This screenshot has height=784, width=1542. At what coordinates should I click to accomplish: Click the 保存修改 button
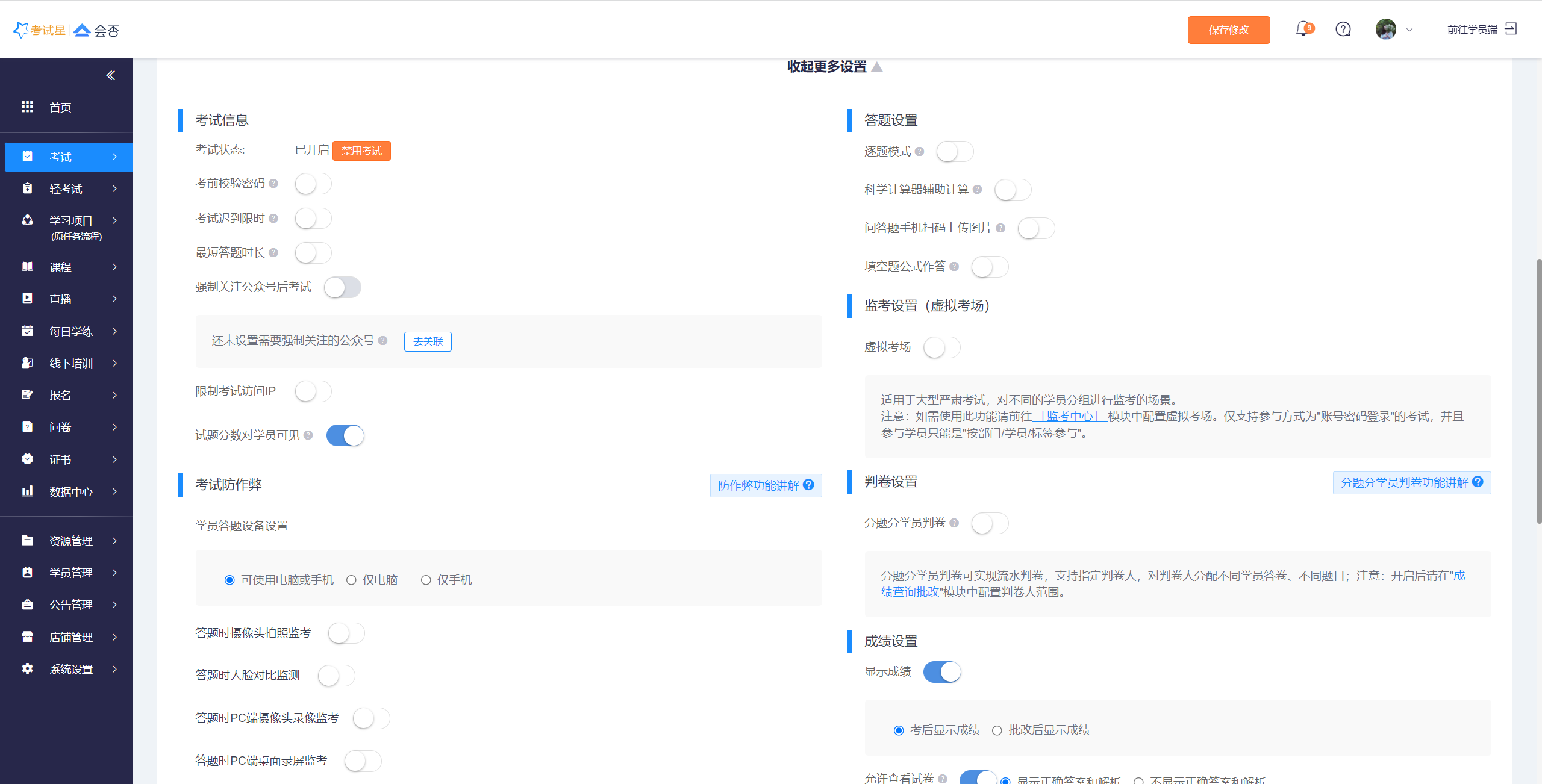click(x=1228, y=30)
